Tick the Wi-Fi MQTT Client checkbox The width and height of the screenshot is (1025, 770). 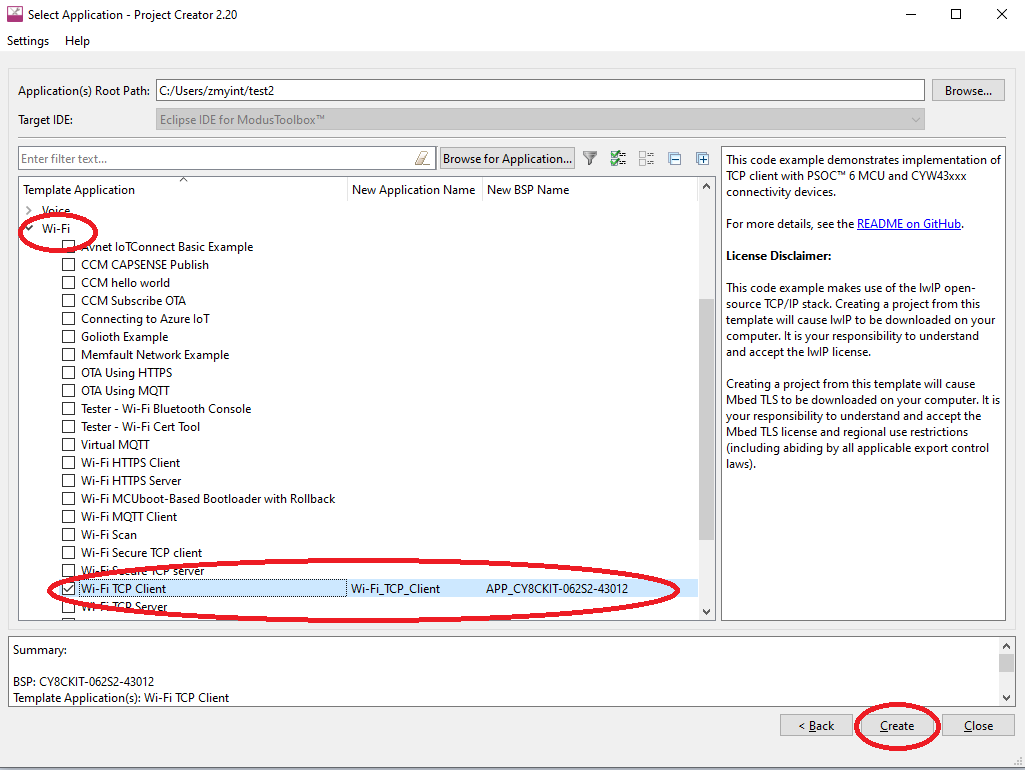pyautogui.click(x=68, y=517)
